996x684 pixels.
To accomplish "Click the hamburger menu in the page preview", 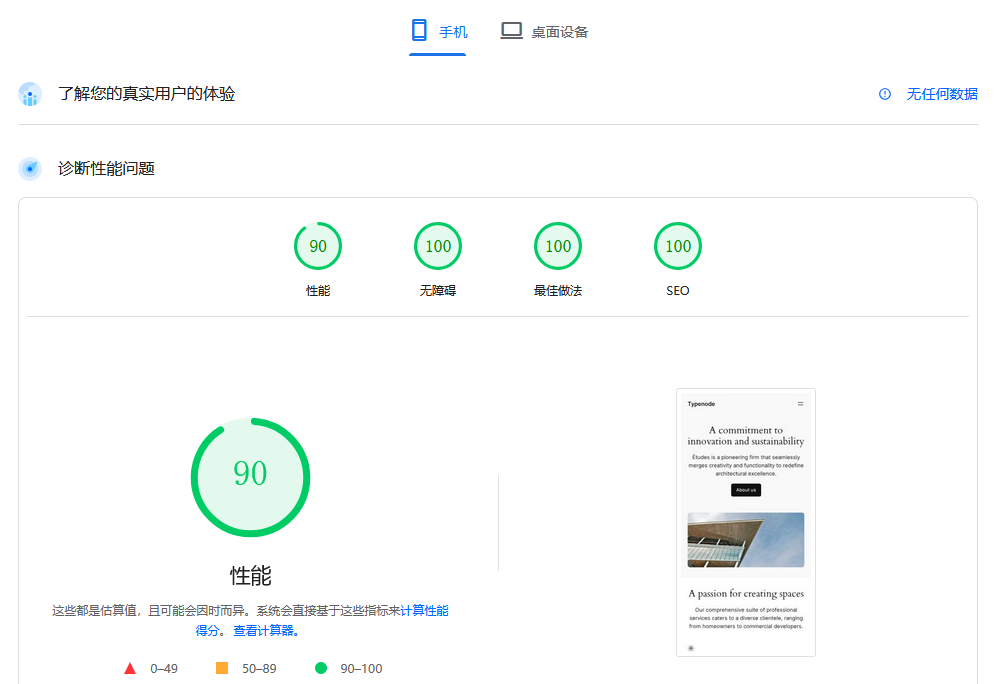I will pyautogui.click(x=800, y=404).
